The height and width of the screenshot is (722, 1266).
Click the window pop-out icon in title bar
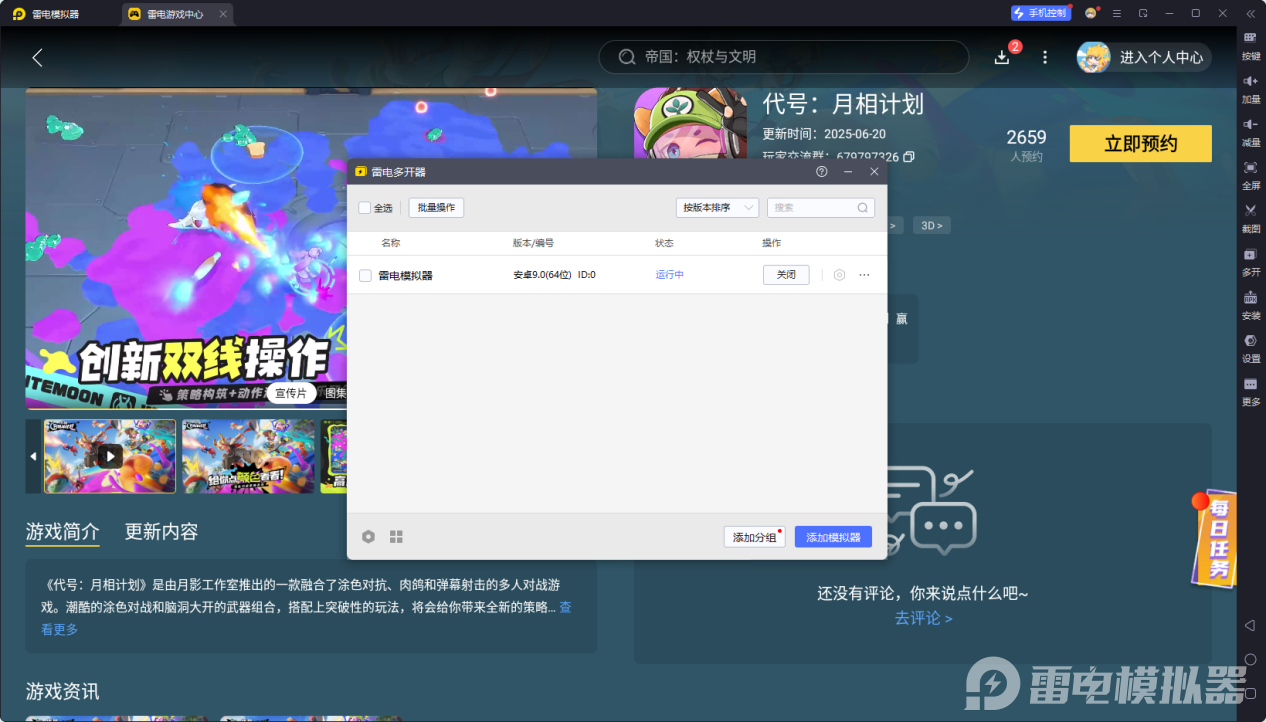pyautogui.click(x=1143, y=13)
